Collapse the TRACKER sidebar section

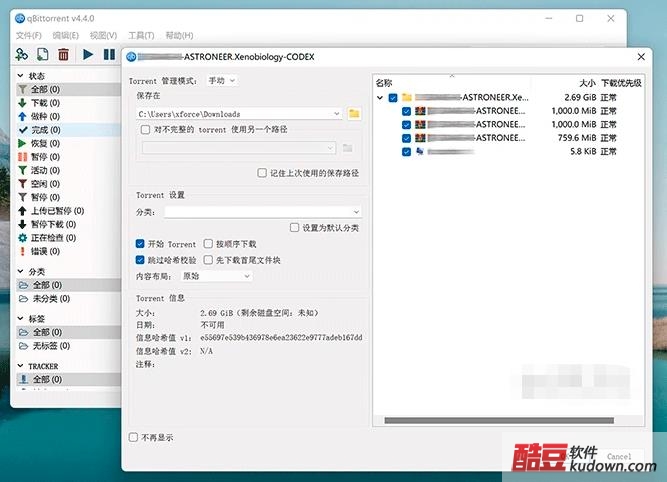click(20, 365)
